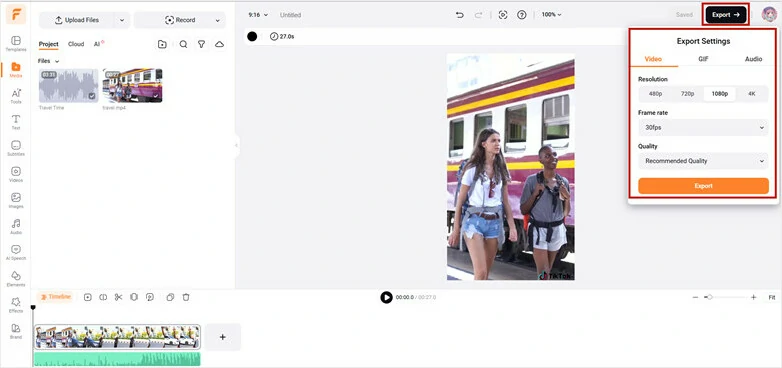Image resolution: width=782 pixels, height=368 pixels.
Task: Search files with the magnifier icon
Action: pyautogui.click(x=184, y=44)
